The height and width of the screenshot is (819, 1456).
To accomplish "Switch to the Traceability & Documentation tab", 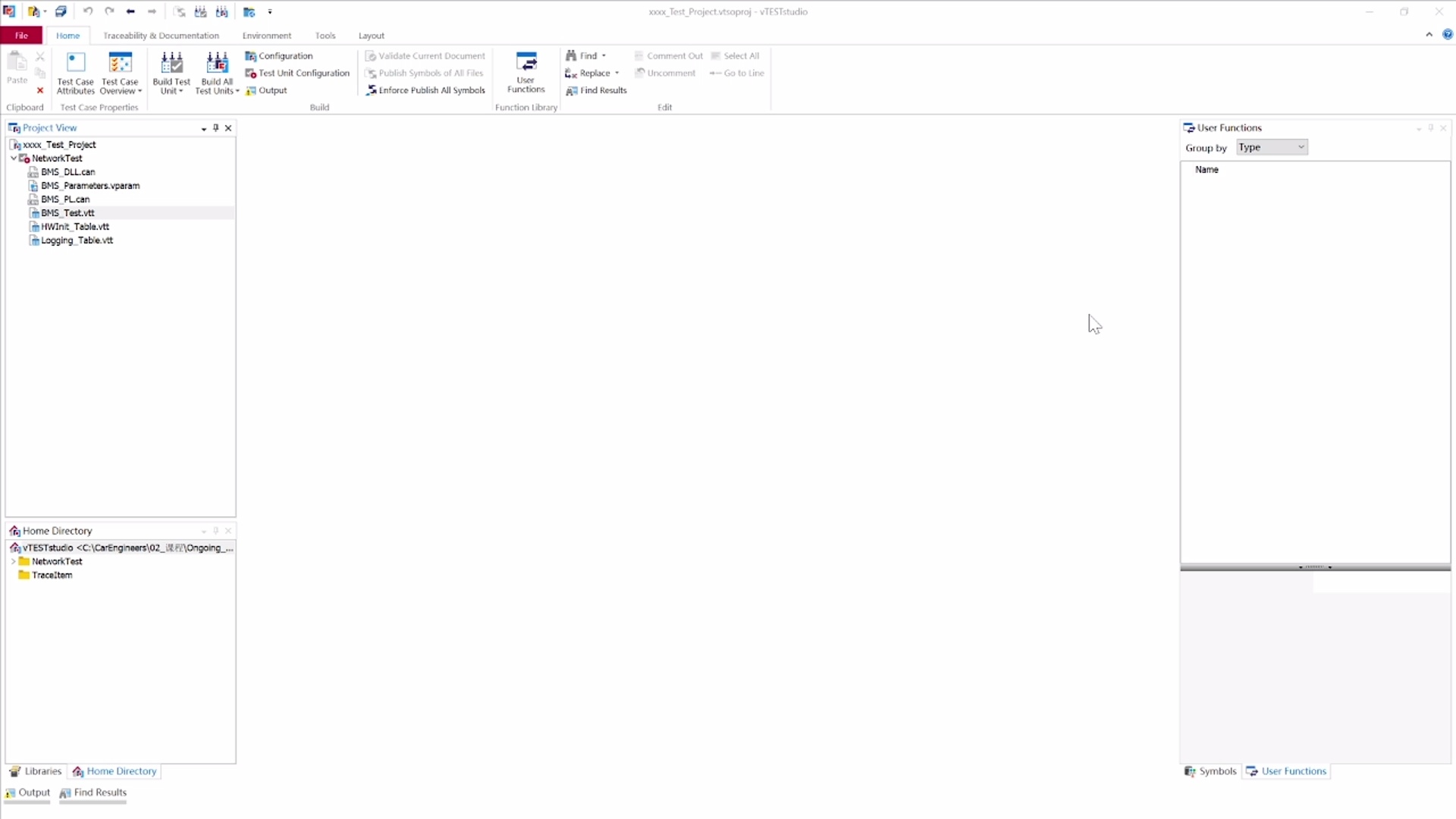I will coord(161,35).
